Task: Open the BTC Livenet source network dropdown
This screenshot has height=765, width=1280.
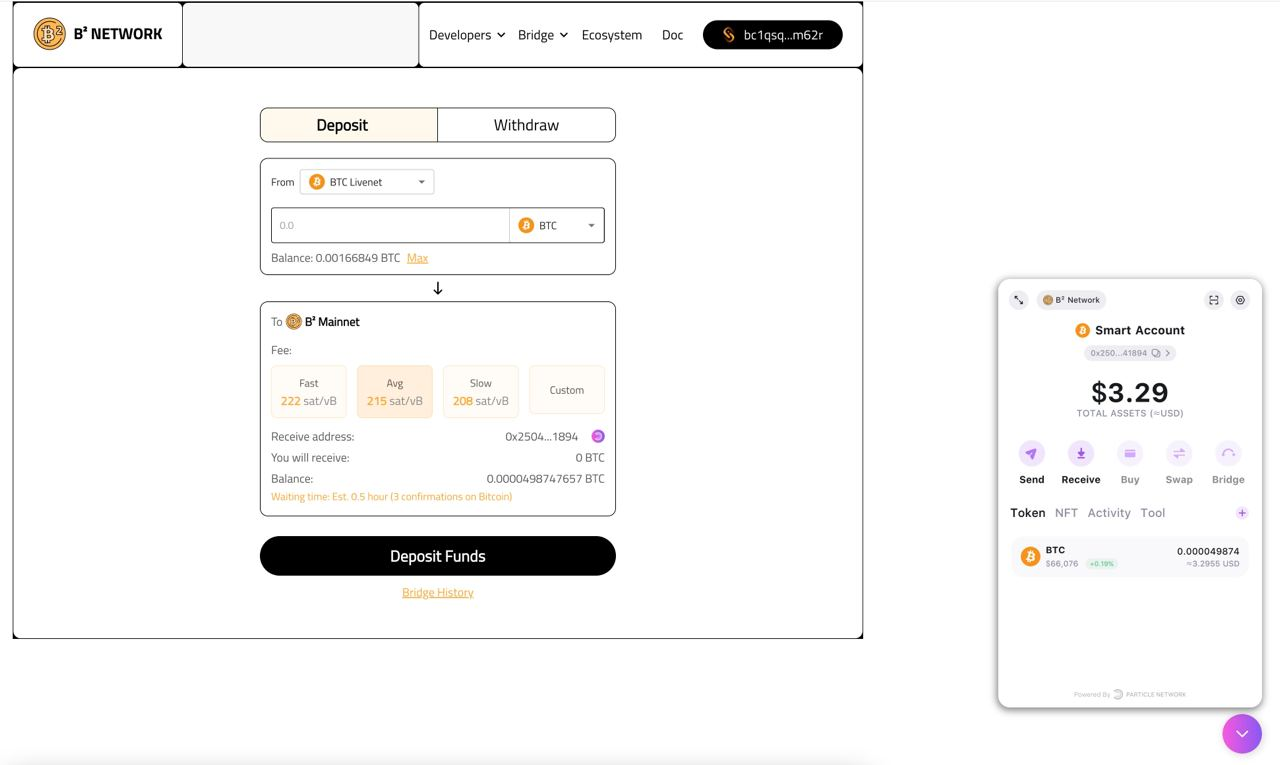Action: coord(367,182)
